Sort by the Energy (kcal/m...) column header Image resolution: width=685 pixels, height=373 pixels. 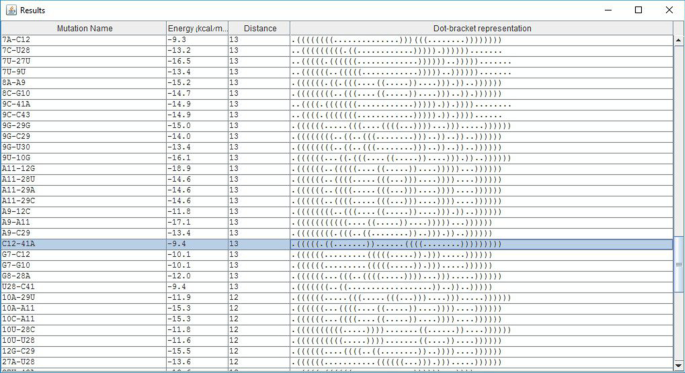click(197, 28)
